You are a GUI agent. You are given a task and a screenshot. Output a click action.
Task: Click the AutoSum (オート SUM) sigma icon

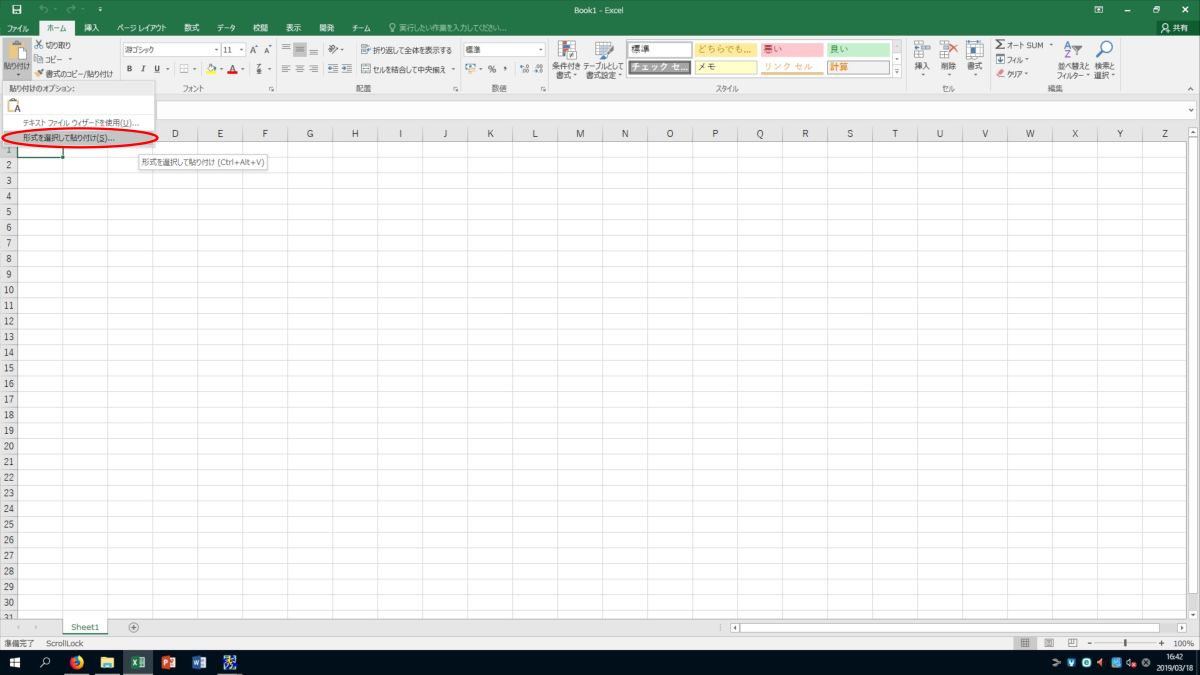(1000, 45)
